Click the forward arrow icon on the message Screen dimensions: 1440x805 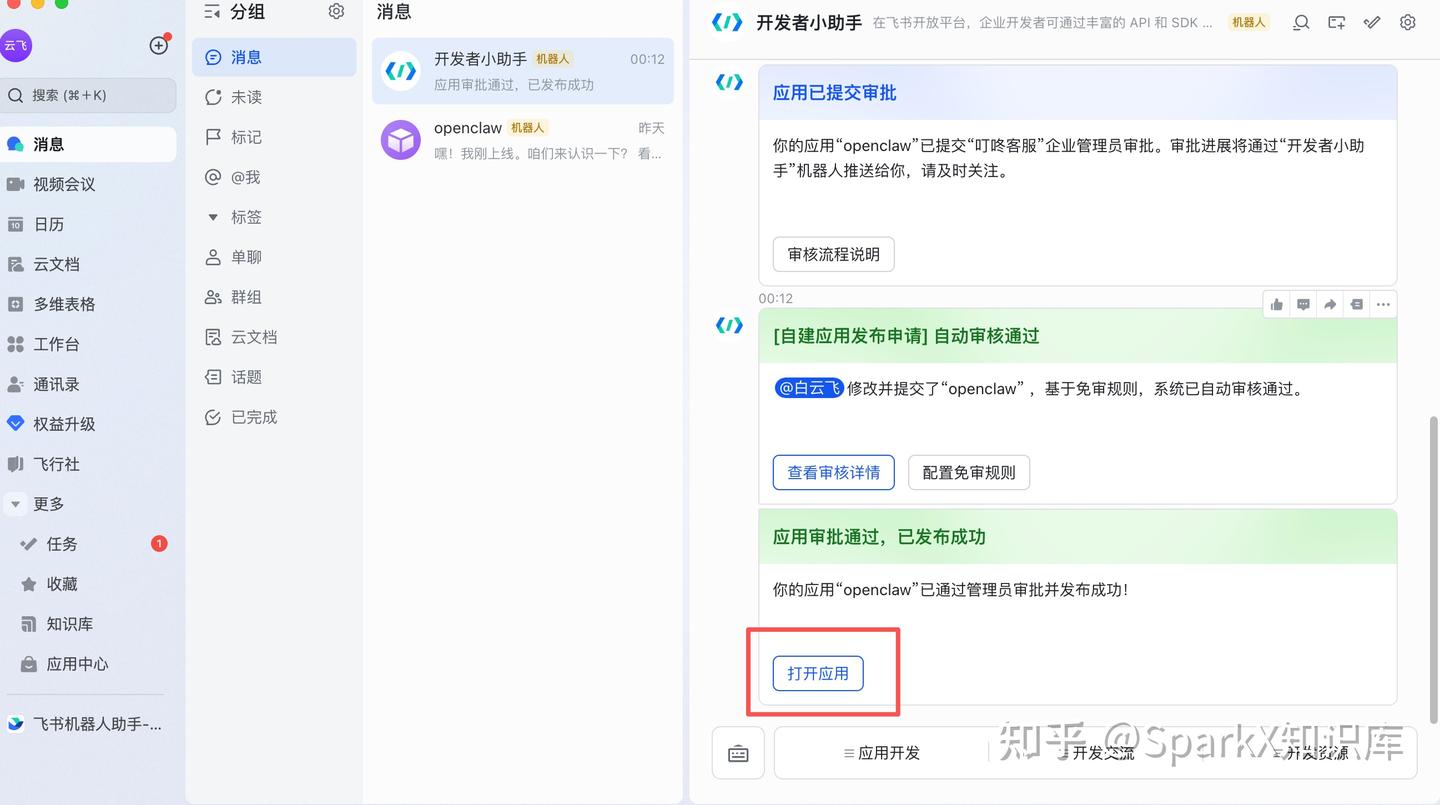click(1330, 304)
